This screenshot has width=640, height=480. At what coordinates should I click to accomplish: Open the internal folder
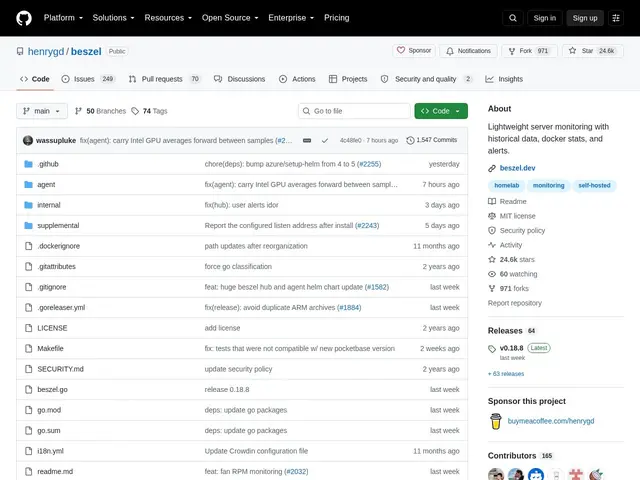pos(49,205)
